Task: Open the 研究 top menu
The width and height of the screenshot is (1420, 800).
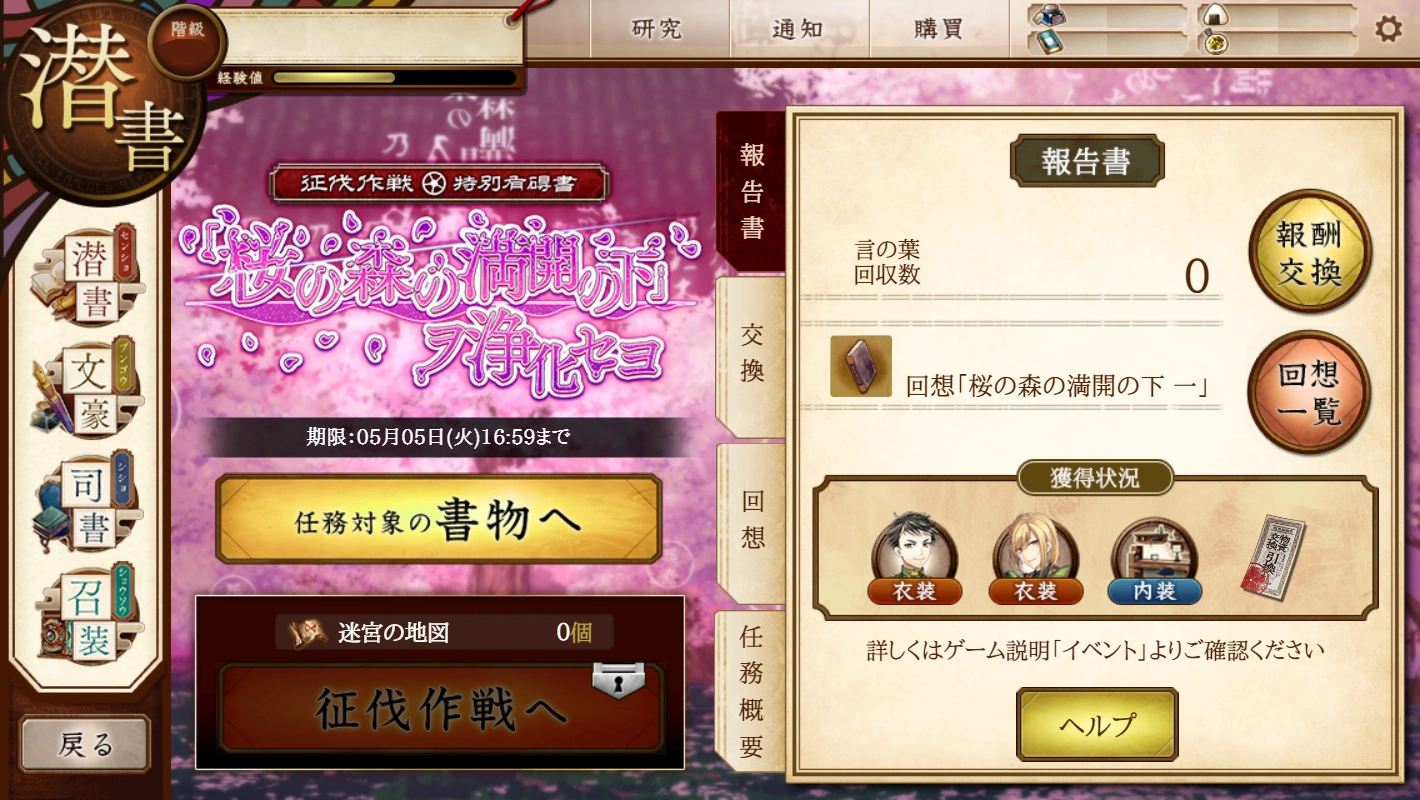Action: click(x=657, y=29)
